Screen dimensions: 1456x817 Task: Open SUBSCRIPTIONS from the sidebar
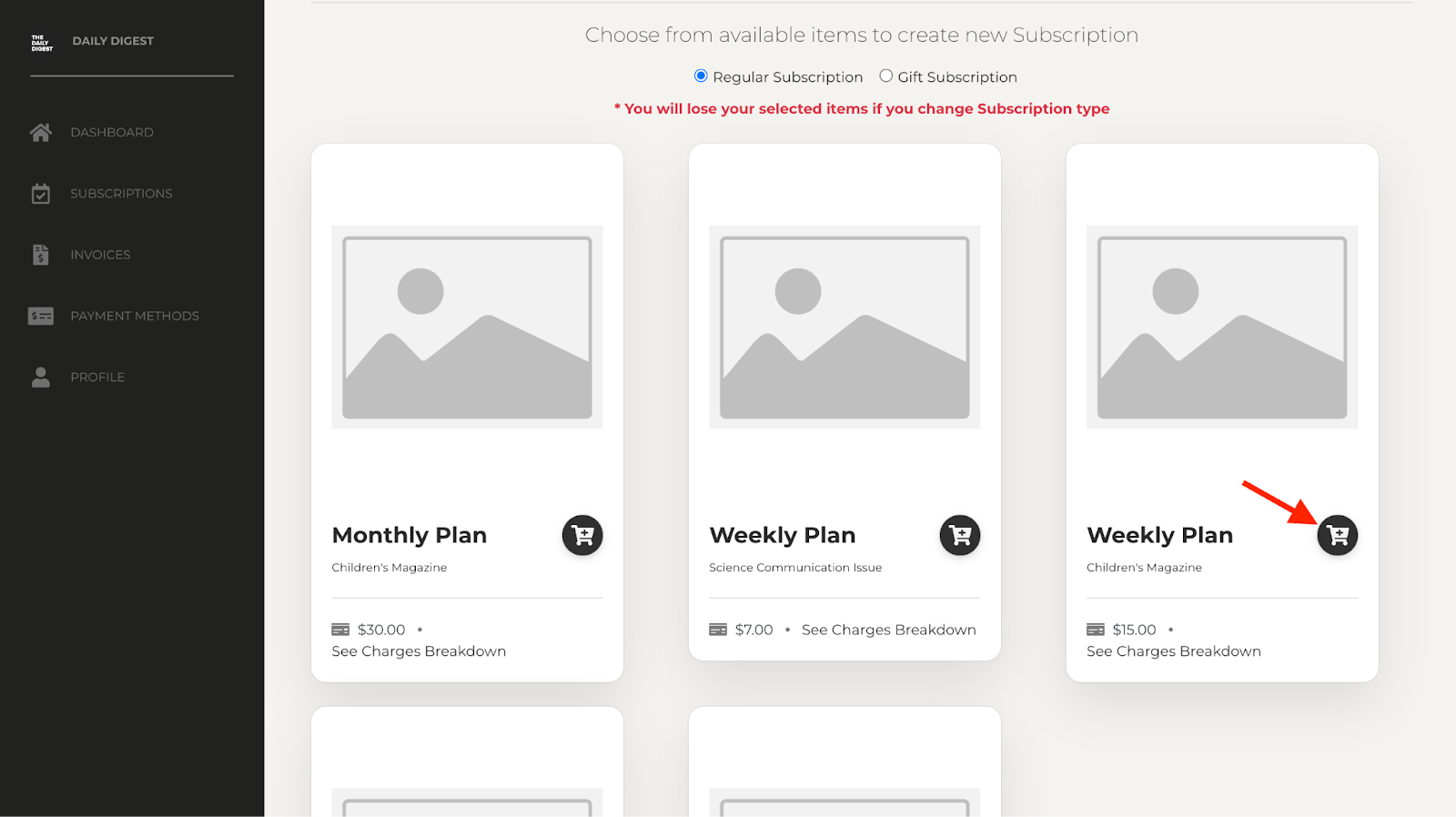click(x=121, y=193)
